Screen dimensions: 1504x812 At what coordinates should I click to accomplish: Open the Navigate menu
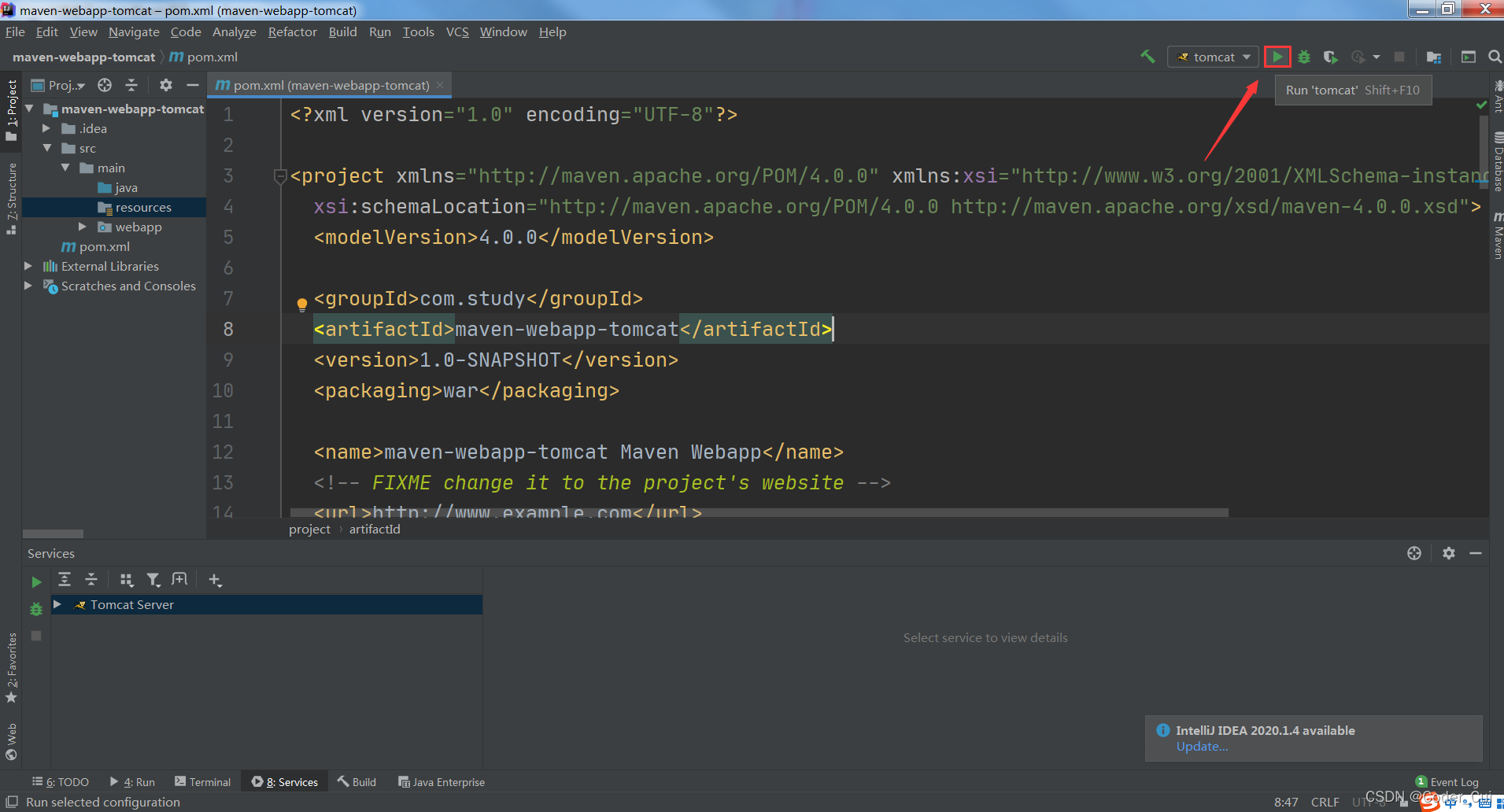pos(134,31)
